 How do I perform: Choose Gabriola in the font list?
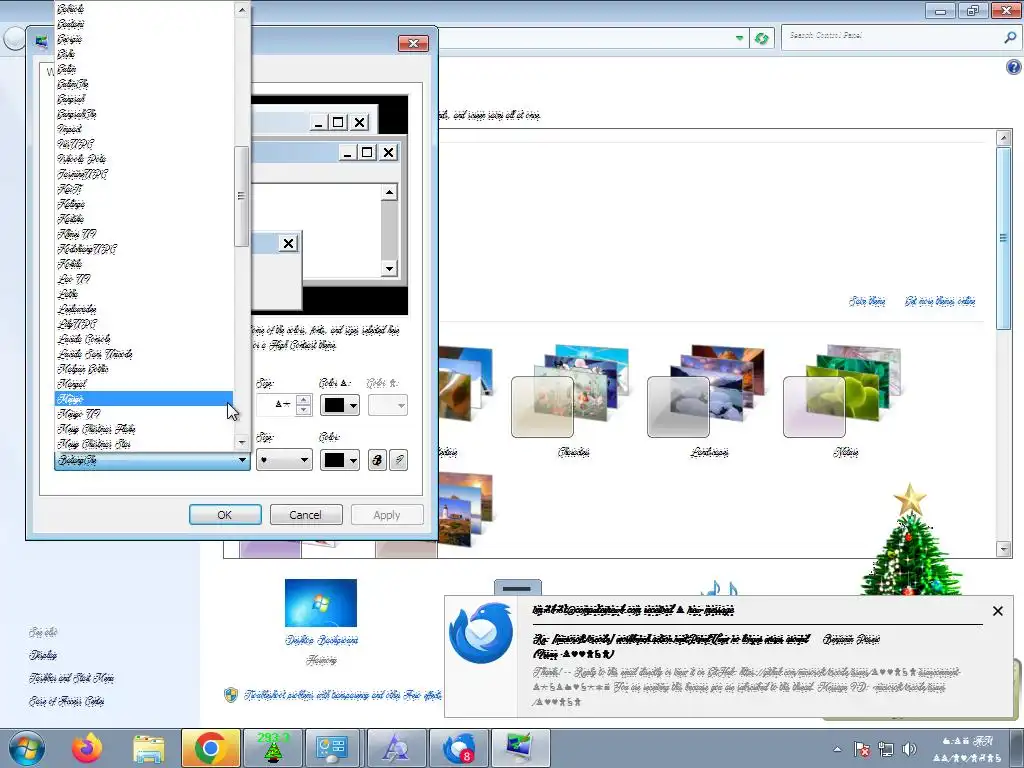click(144, 9)
